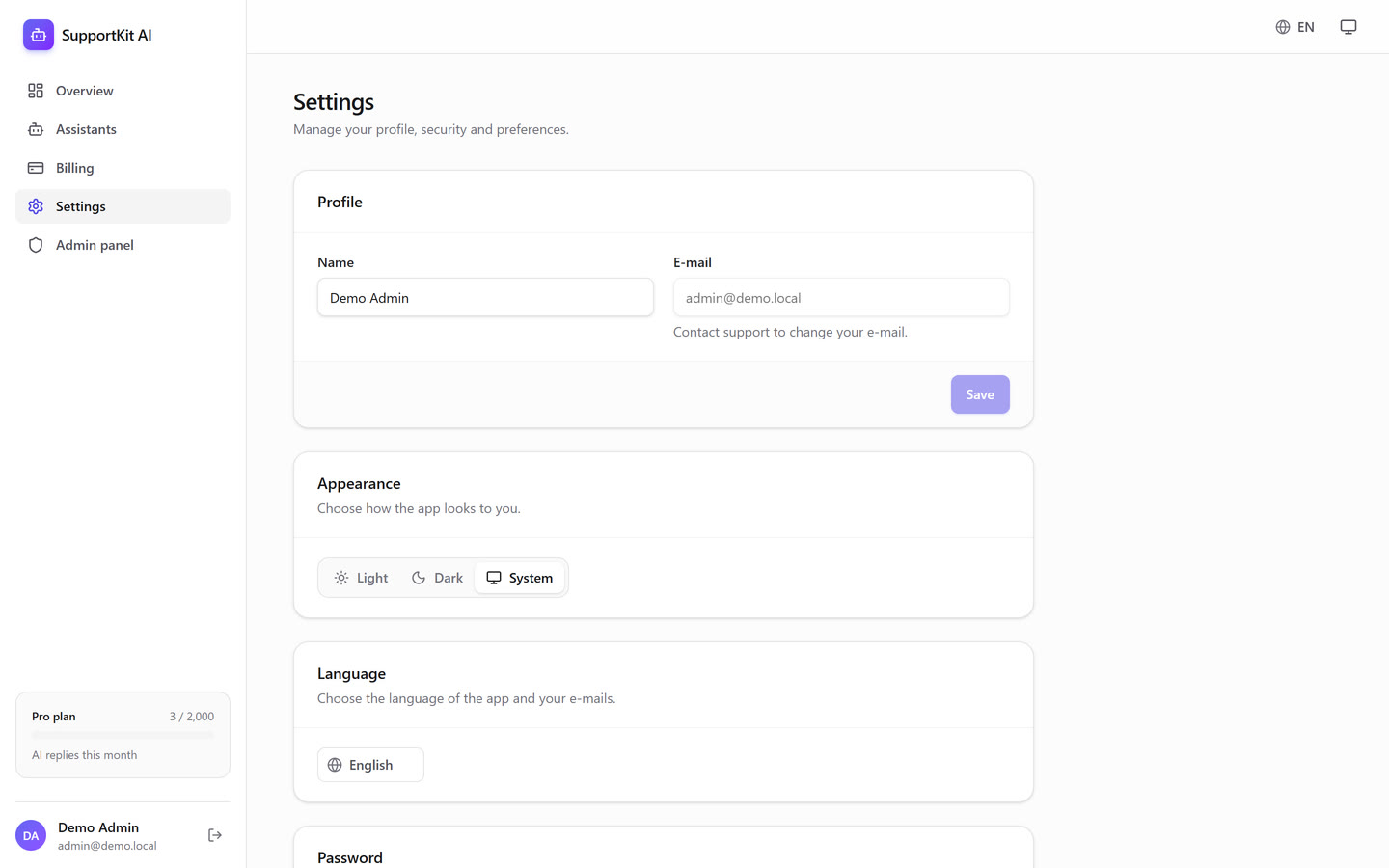Select System appearance mode
This screenshot has width=1389, height=868.
tap(519, 578)
